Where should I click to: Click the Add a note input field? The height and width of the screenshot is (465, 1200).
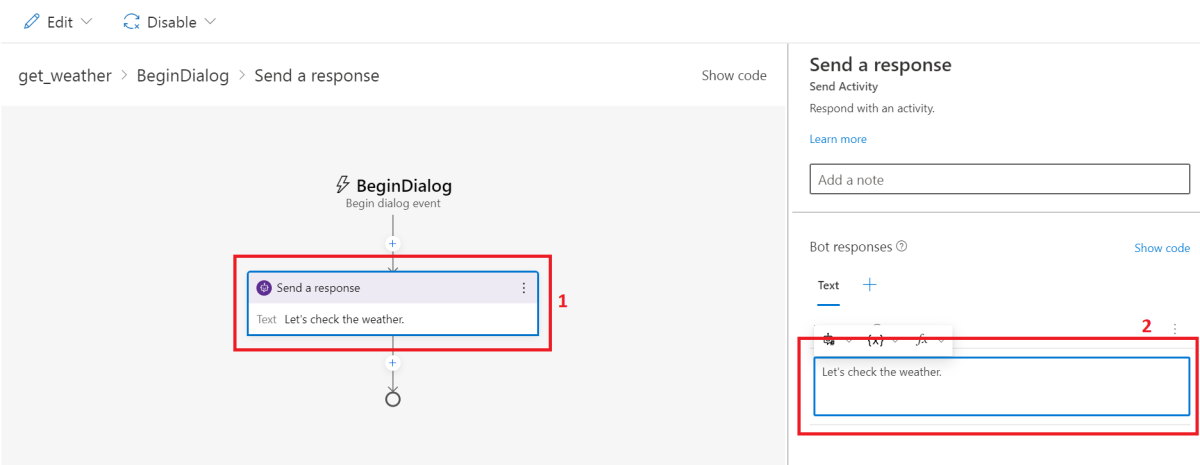(999, 180)
